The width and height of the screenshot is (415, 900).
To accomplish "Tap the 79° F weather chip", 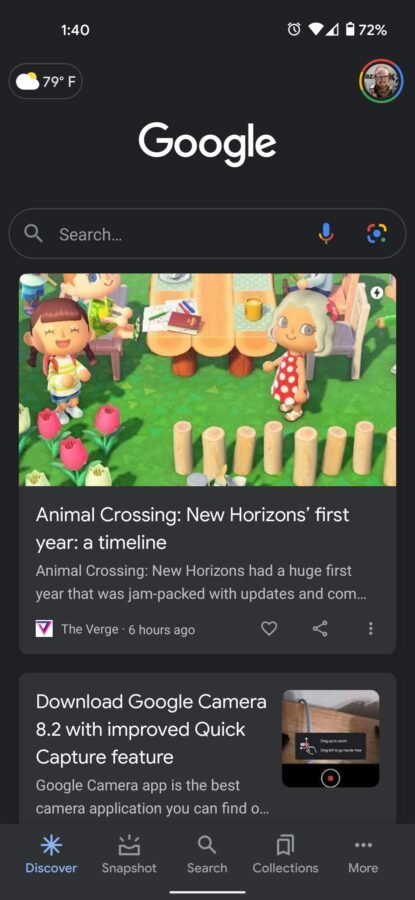I will pyautogui.click(x=45, y=82).
